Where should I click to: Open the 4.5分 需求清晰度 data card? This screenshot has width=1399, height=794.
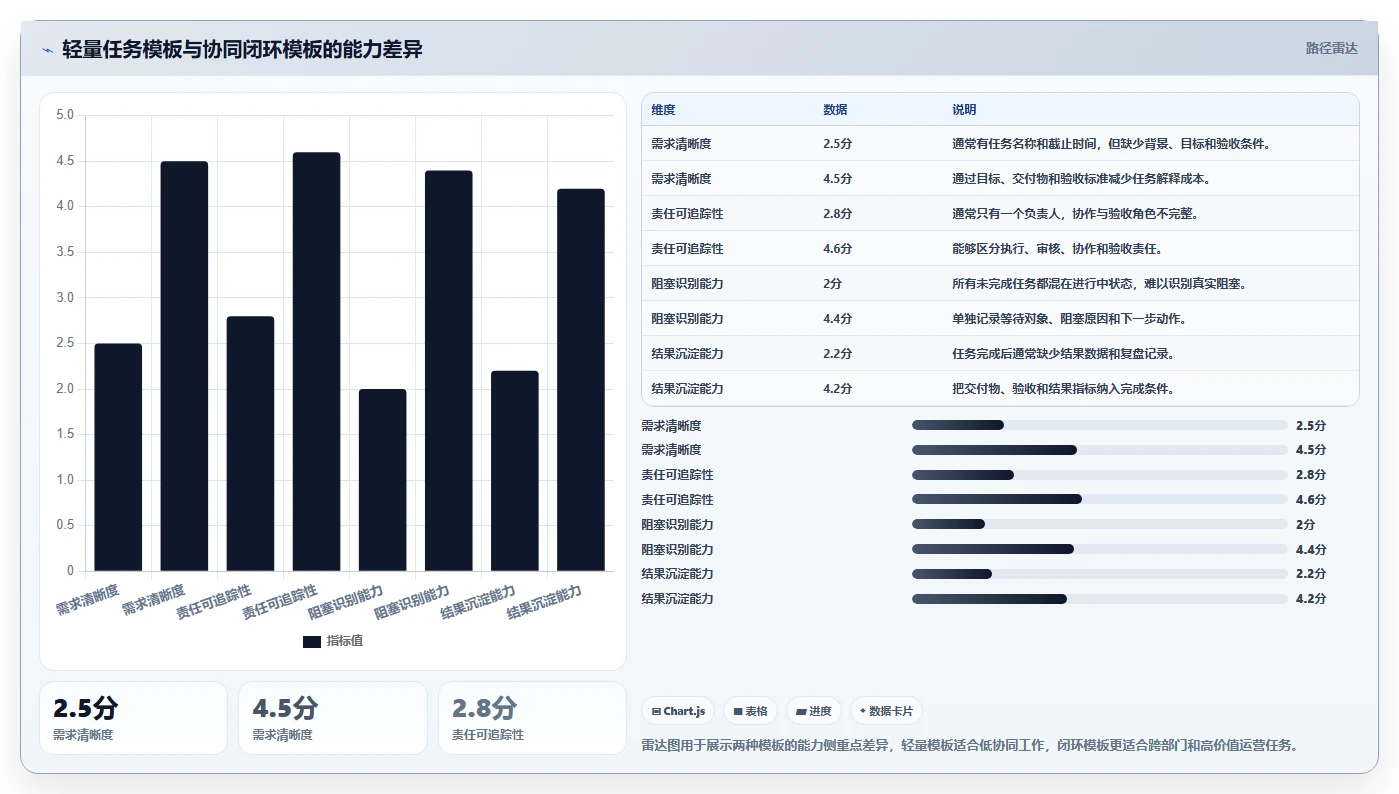coord(332,718)
